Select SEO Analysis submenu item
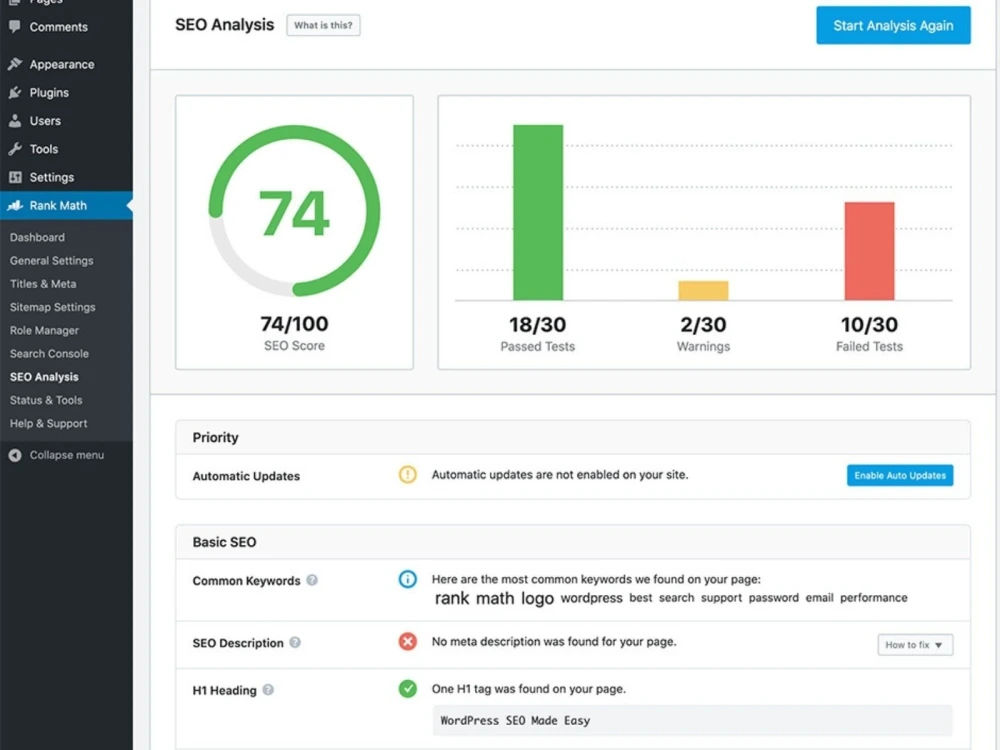Image resolution: width=1000 pixels, height=750 pixels. (x=44, y=377)
